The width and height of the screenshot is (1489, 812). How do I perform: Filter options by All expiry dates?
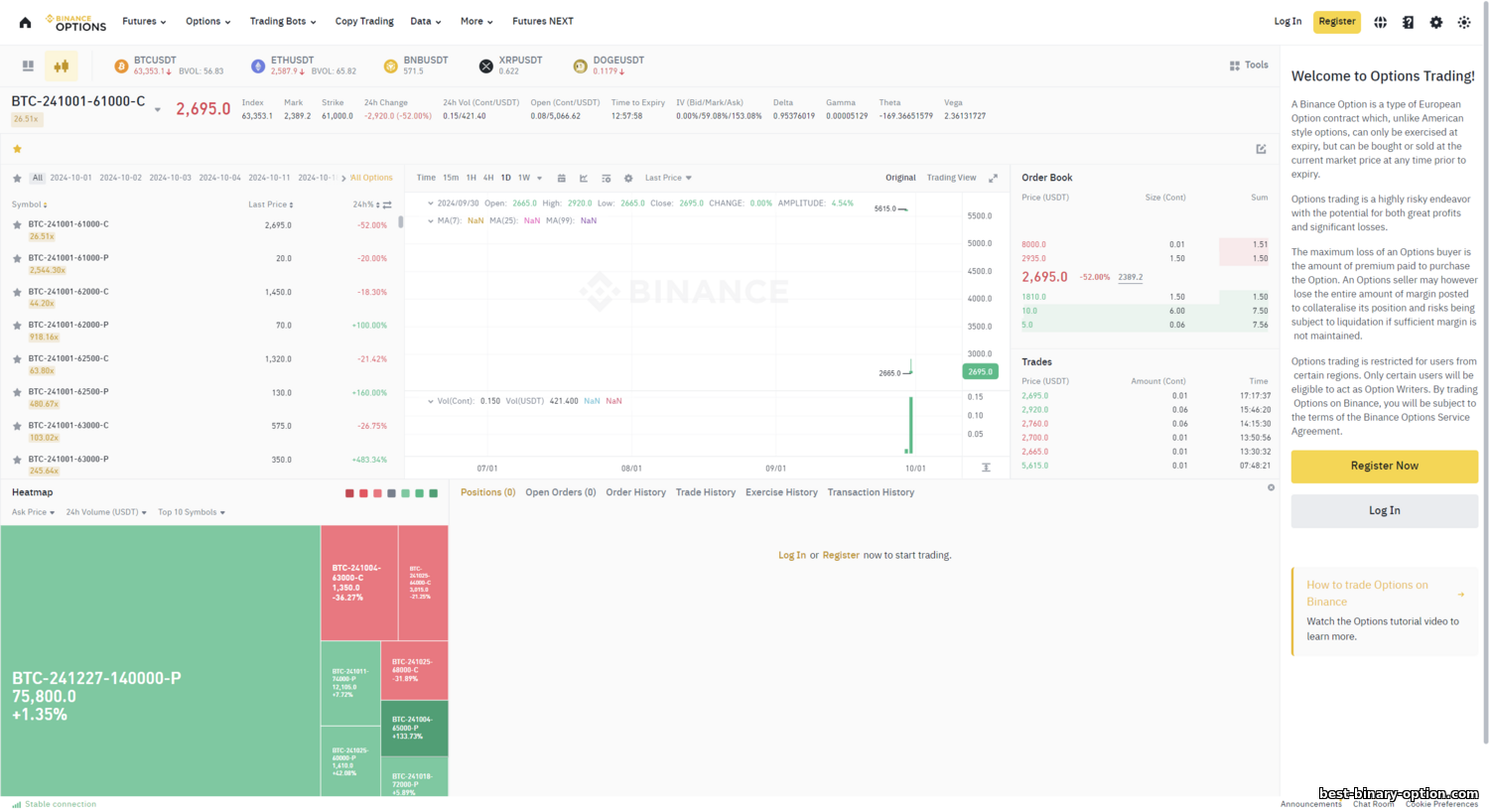click(38, 178)
